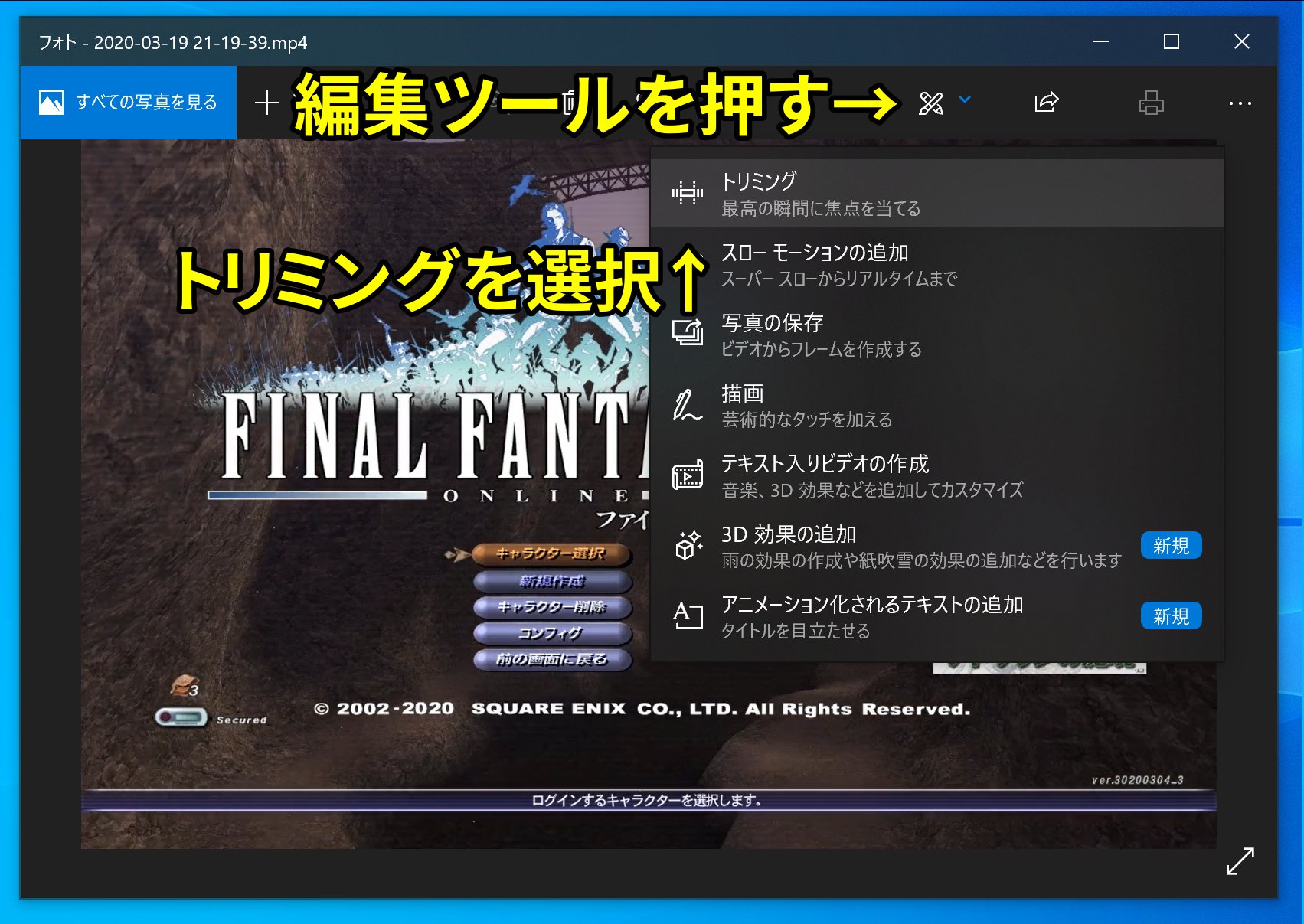Viewport: 1304px width, 924px height.
Task: Click the add (+) icon in the toolbar
Action: tap(267, 101)
